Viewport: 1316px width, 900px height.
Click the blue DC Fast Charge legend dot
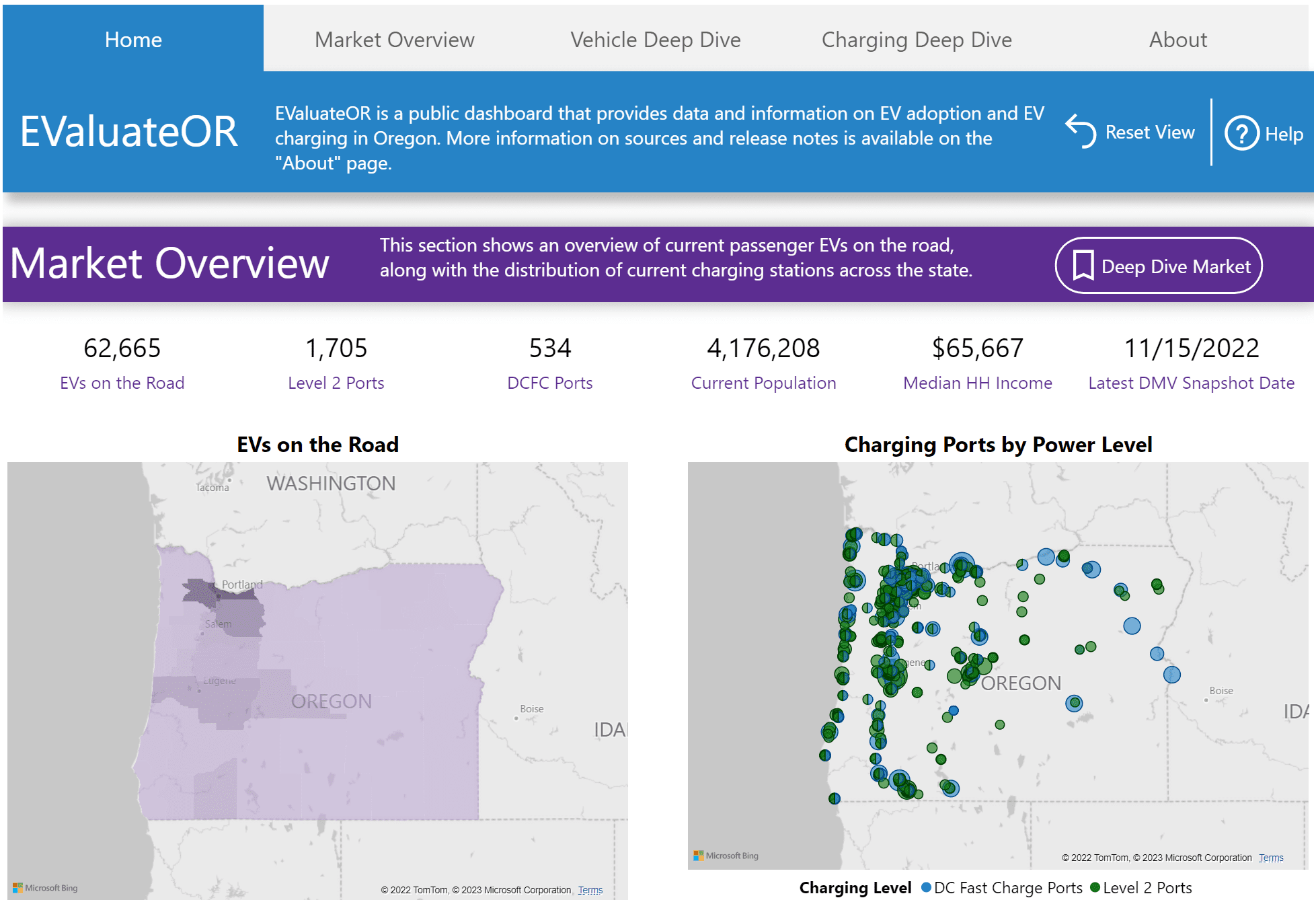(926, 887)
